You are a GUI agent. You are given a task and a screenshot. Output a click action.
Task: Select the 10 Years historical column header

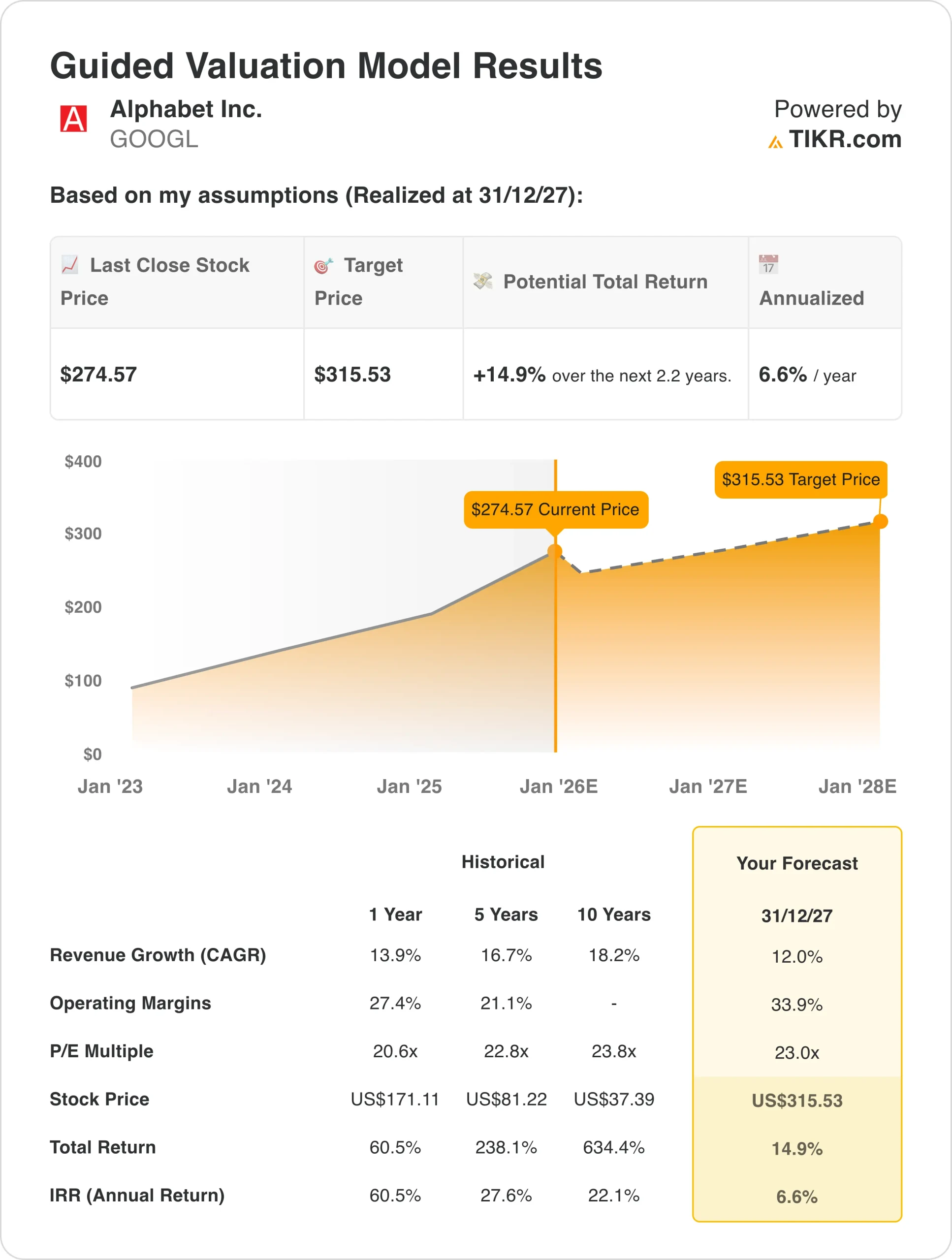pyautogui.click(x=614, y=914)
